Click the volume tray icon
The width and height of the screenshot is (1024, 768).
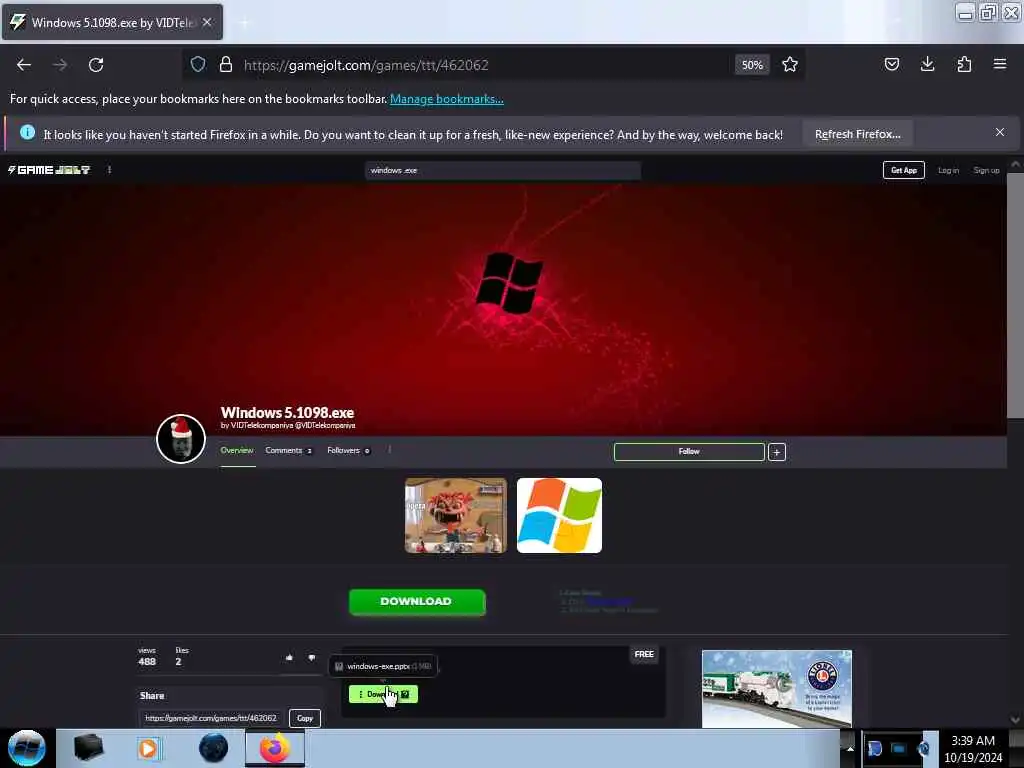coord(923,748)
